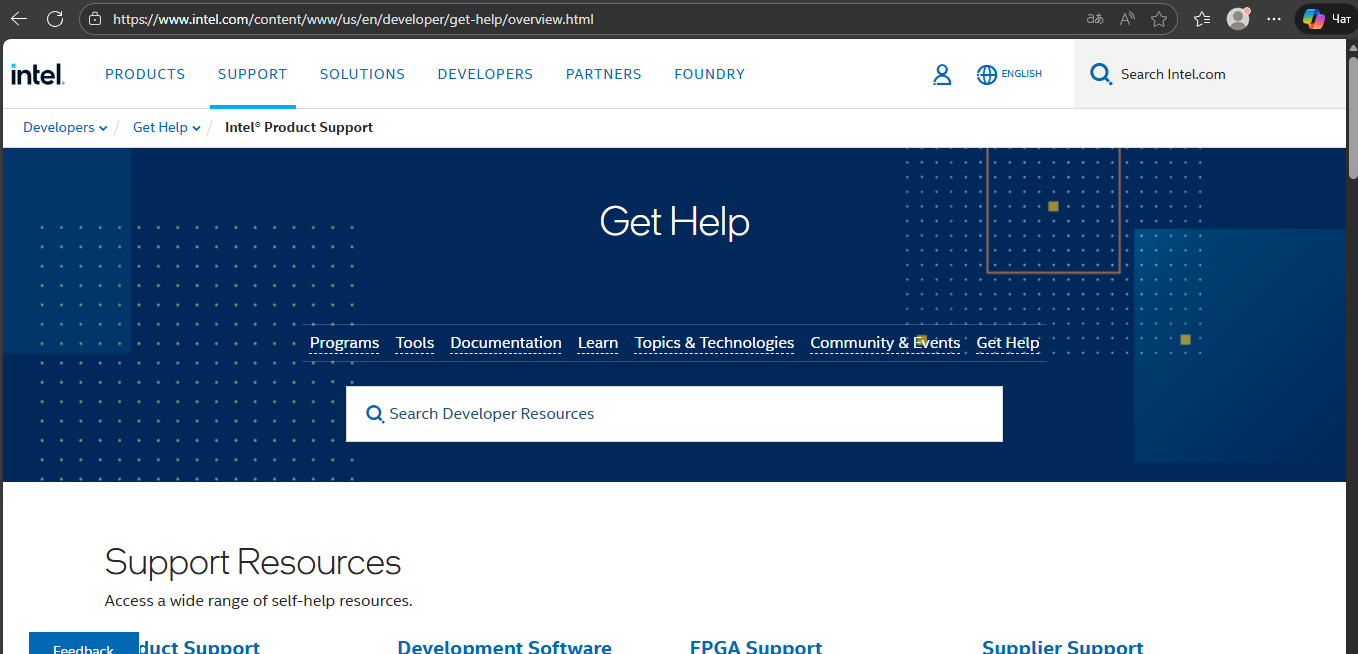Open Community & Events link
The width and height of the screenshot is (1358, 654).
coord(885,343)
